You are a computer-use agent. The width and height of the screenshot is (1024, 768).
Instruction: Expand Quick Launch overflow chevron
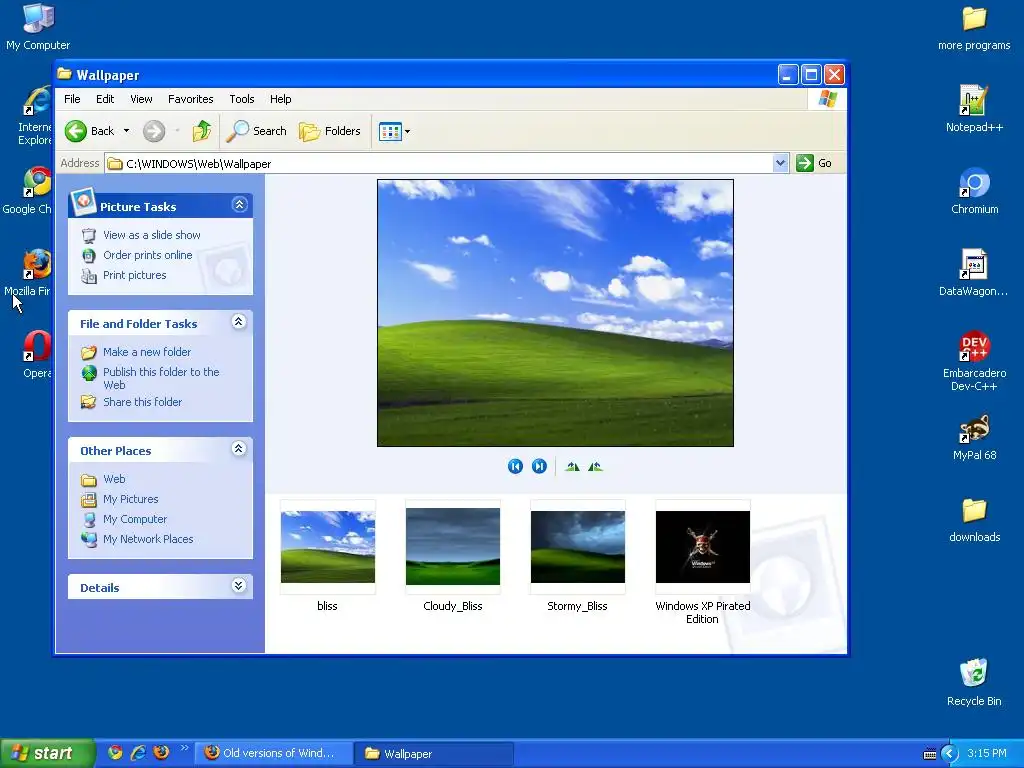[184, 748]
